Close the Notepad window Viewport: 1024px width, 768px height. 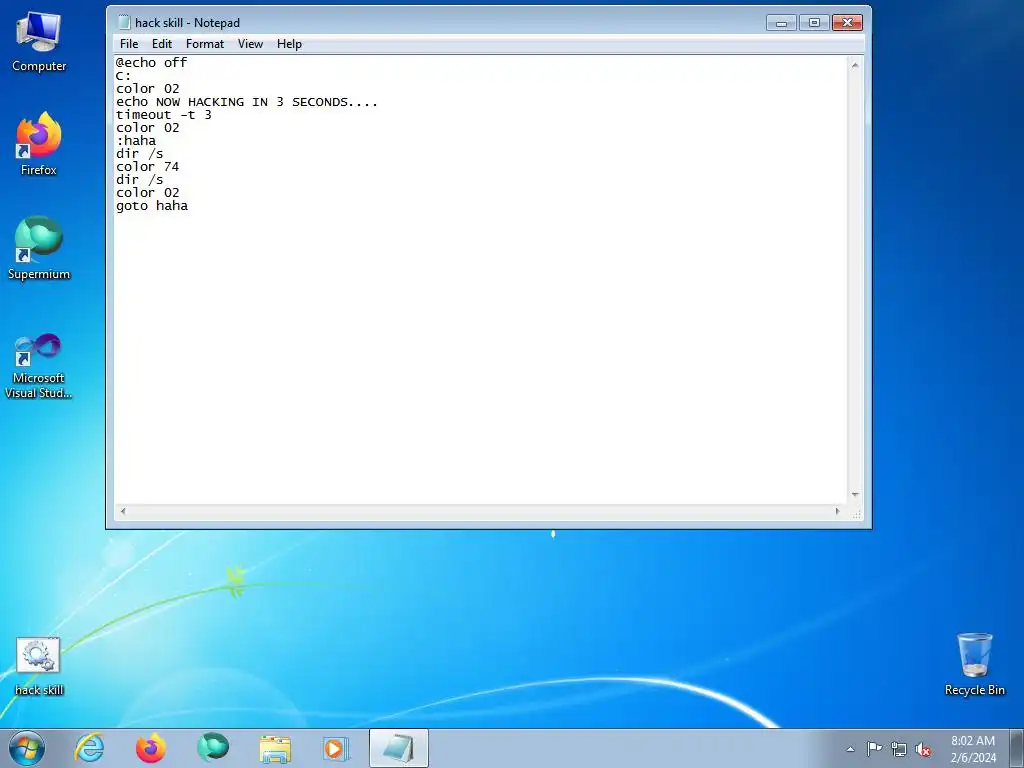847,22
